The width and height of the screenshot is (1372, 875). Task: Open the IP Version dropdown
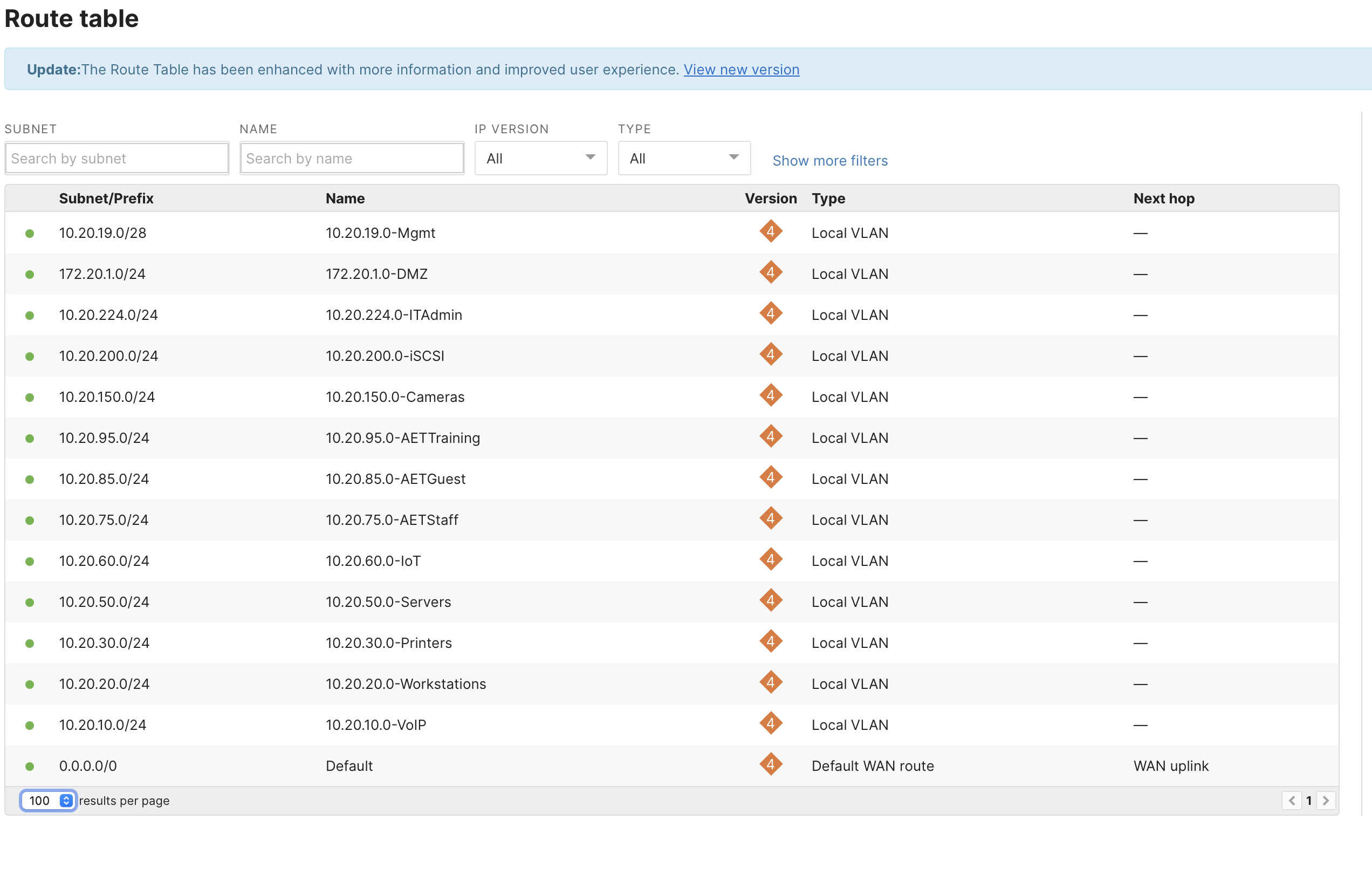click(540, 158)
